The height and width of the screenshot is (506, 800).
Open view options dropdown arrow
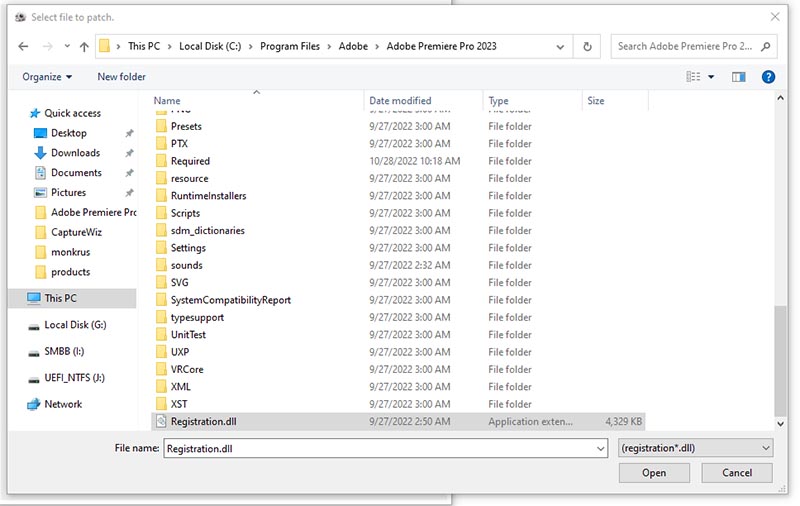coord(711,77)
